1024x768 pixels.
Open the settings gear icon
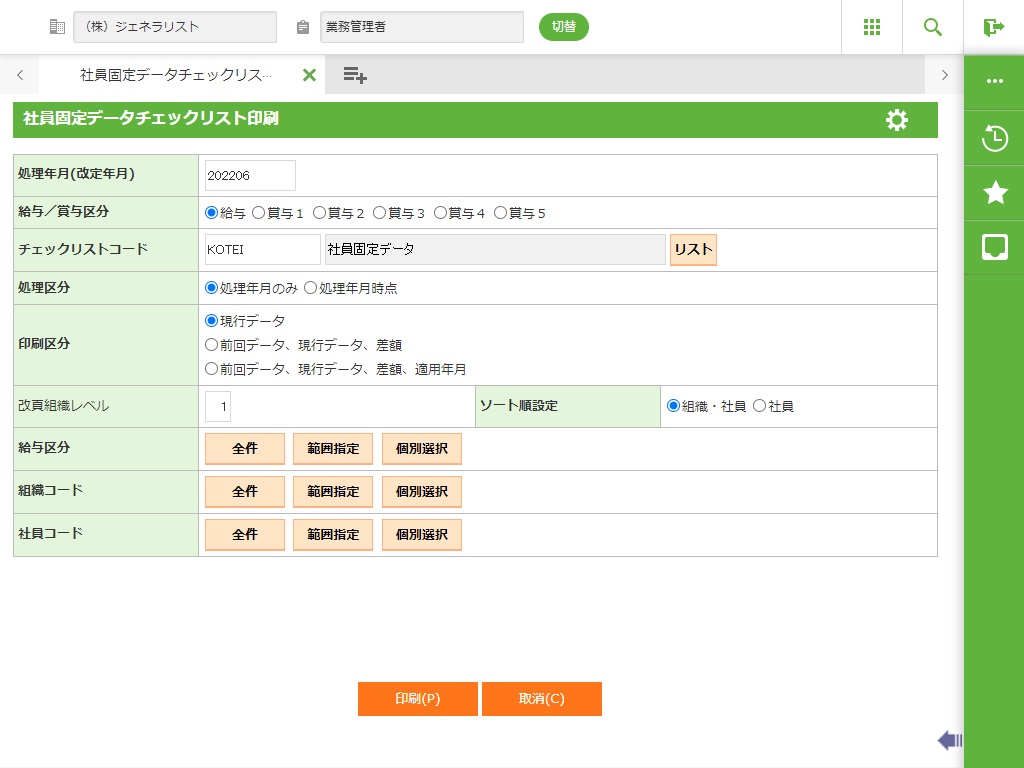tap(897, 120)
